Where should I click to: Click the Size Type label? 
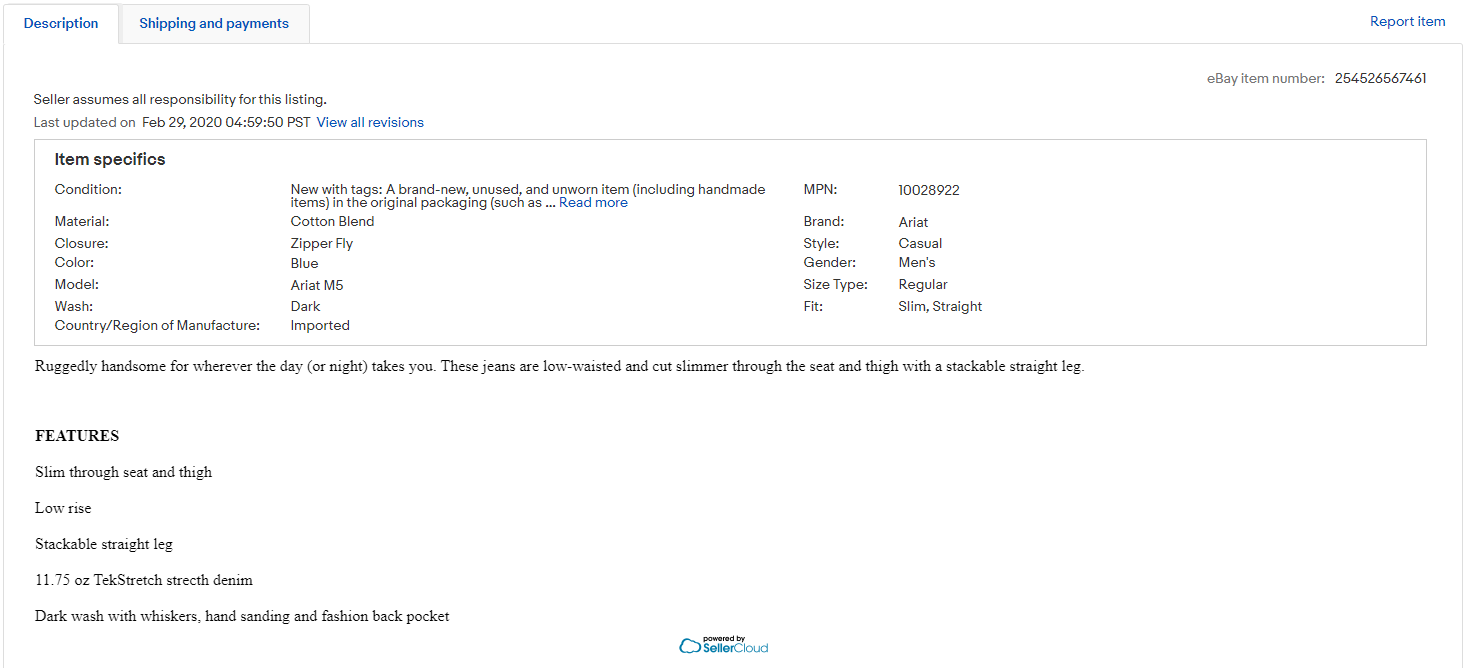(836, 284)
